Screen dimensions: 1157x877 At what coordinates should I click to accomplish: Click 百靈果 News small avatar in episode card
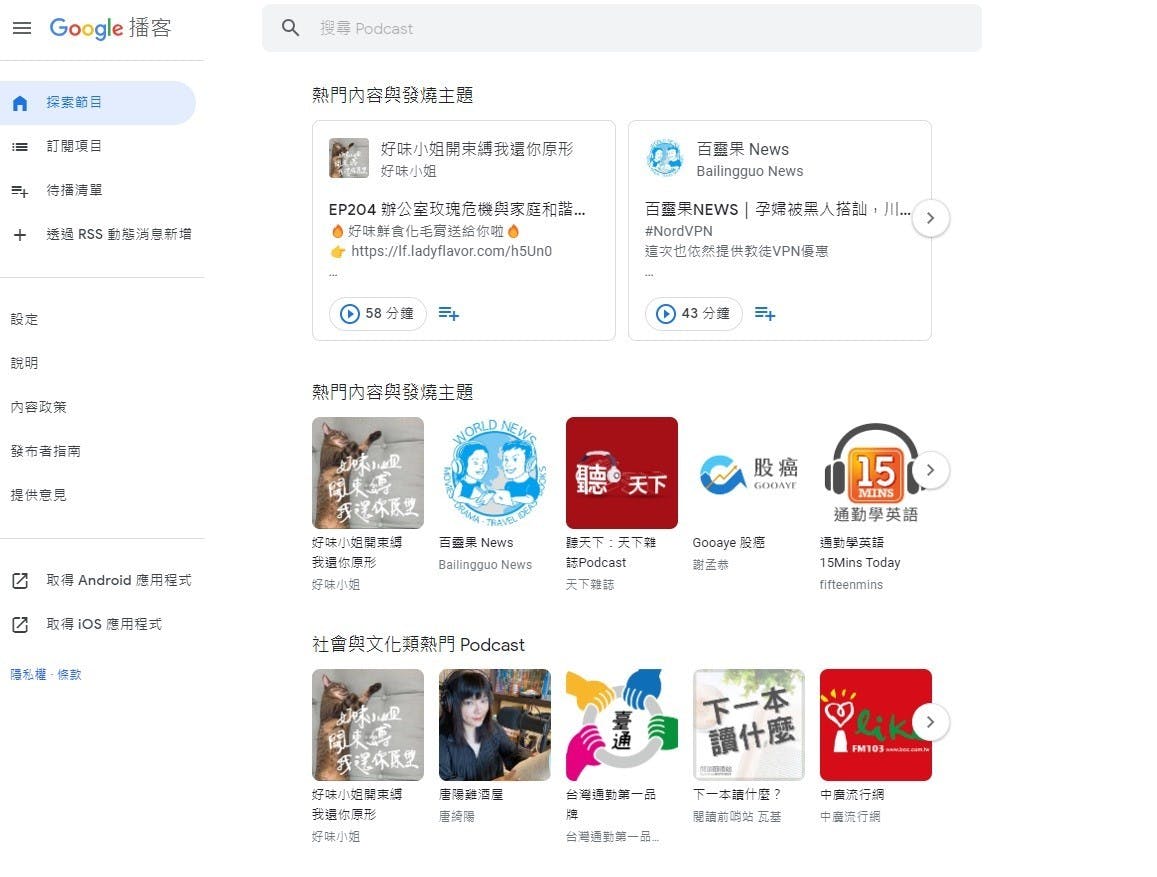click(665, 158)
